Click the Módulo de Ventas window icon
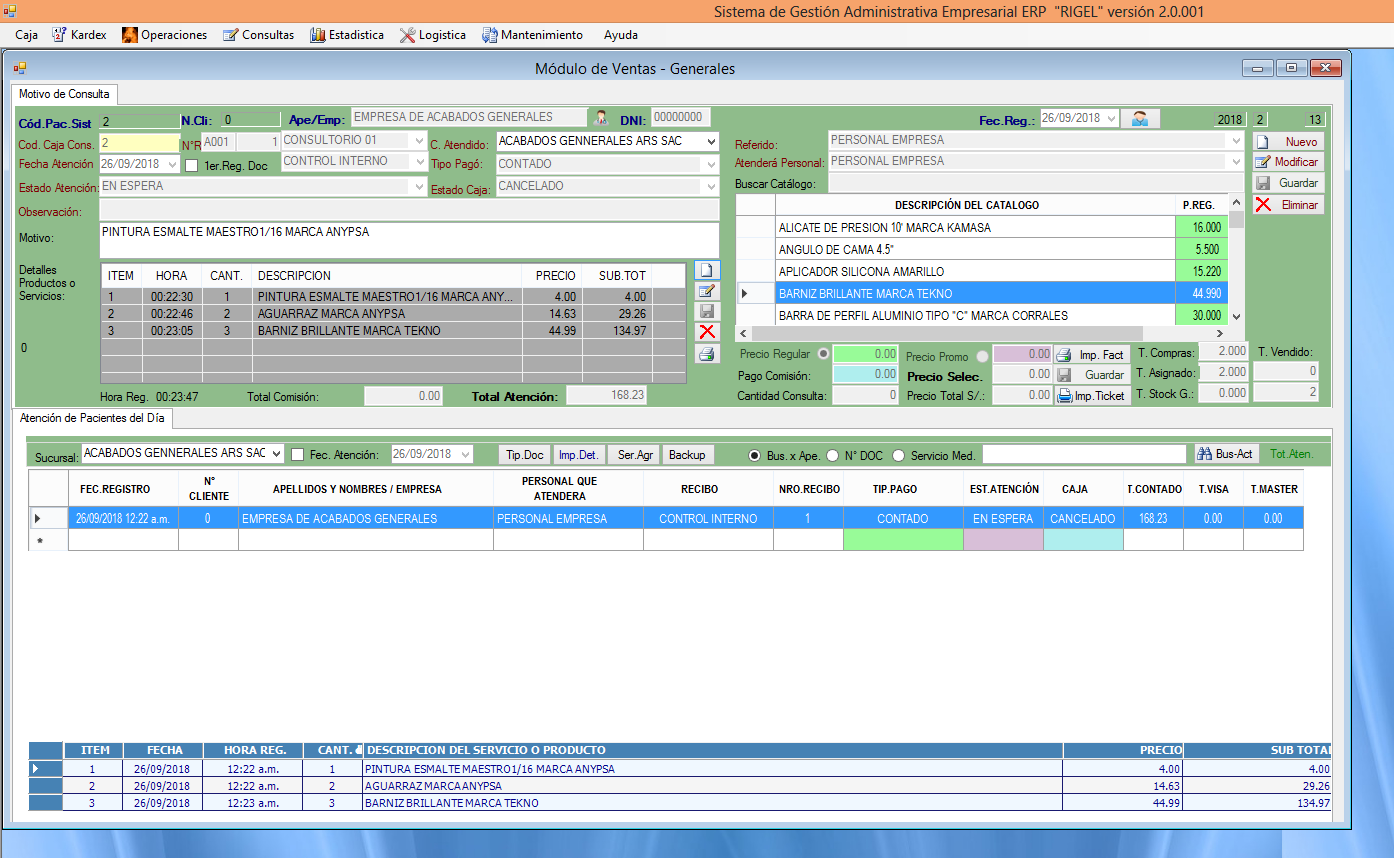1394x858 pixels. (20, 68)
